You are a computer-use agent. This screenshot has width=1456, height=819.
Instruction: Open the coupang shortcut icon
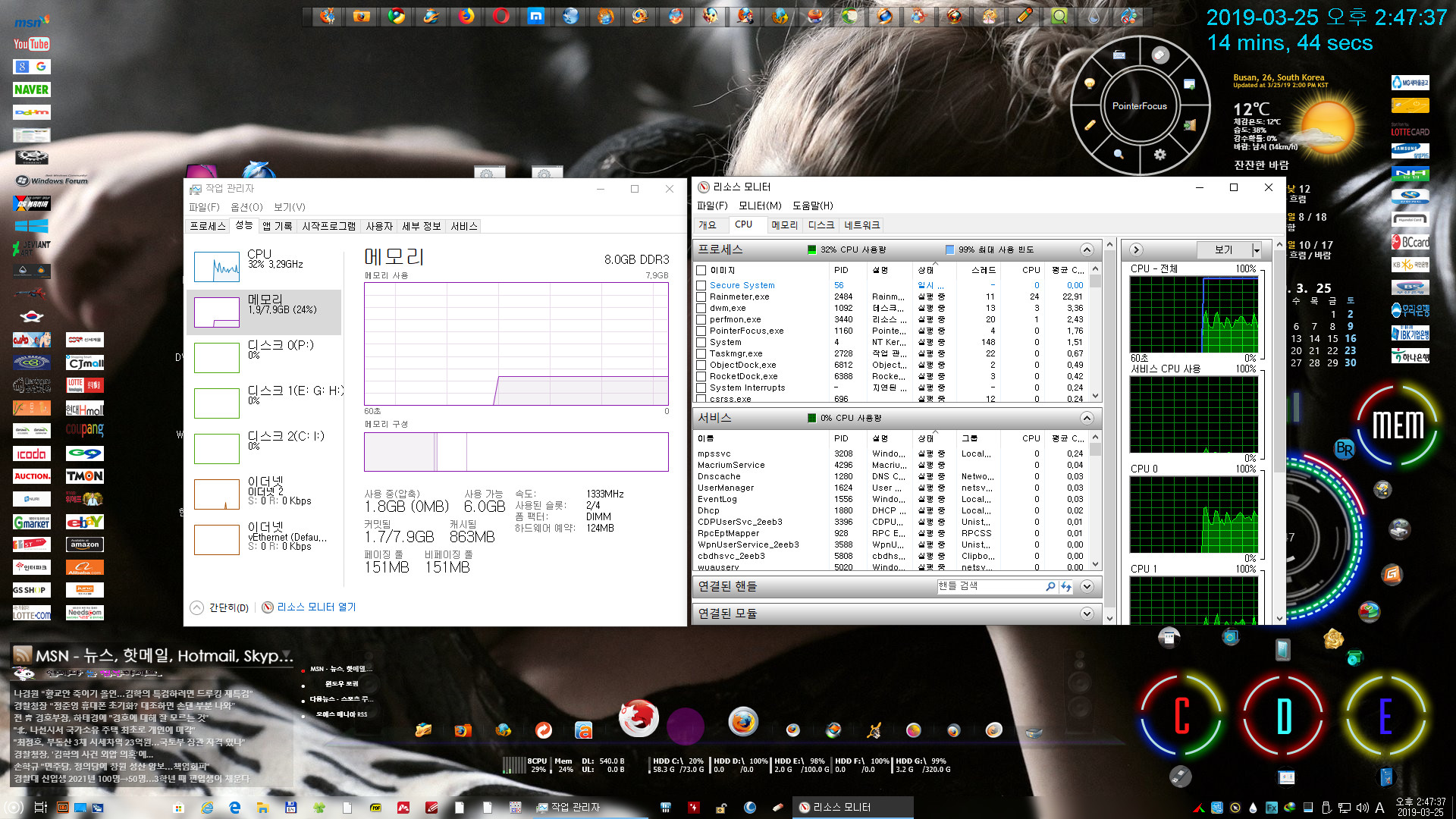(84, 429)
